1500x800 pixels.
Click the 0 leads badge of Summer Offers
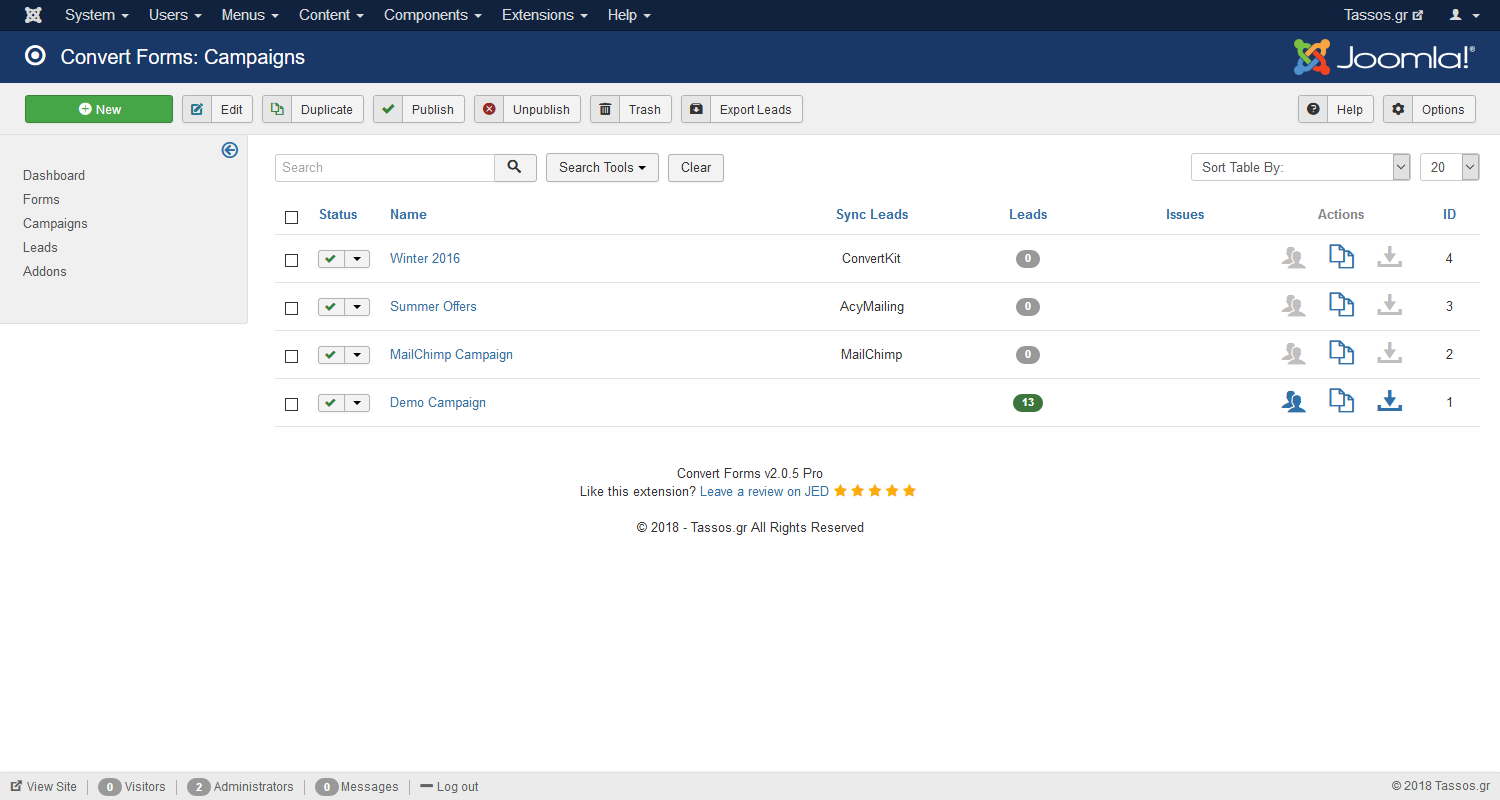coord(1028,307)
